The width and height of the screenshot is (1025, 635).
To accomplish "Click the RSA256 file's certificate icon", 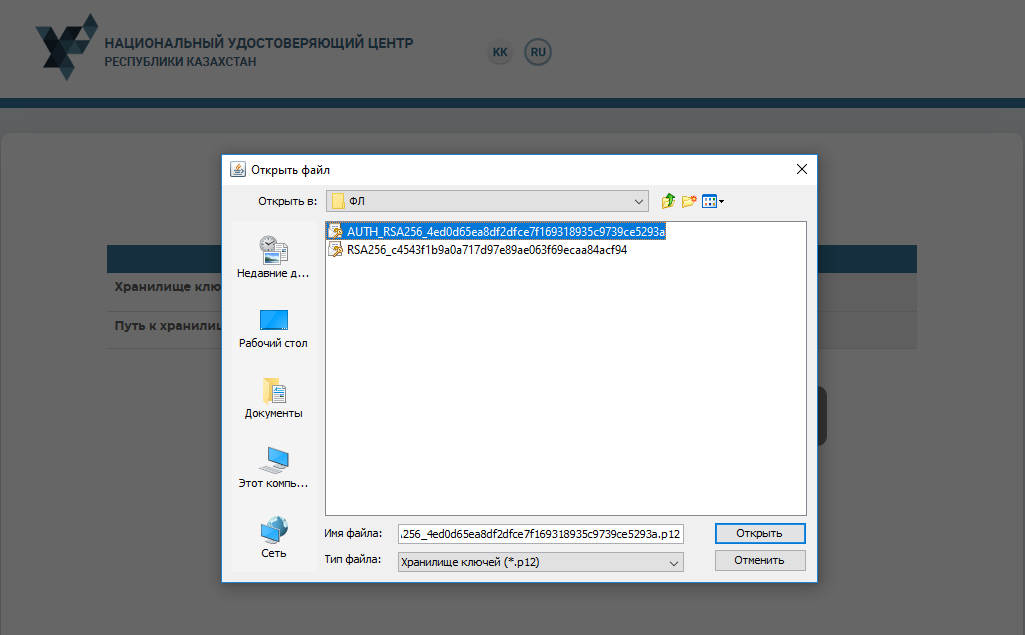I will (x=336, y=250).
